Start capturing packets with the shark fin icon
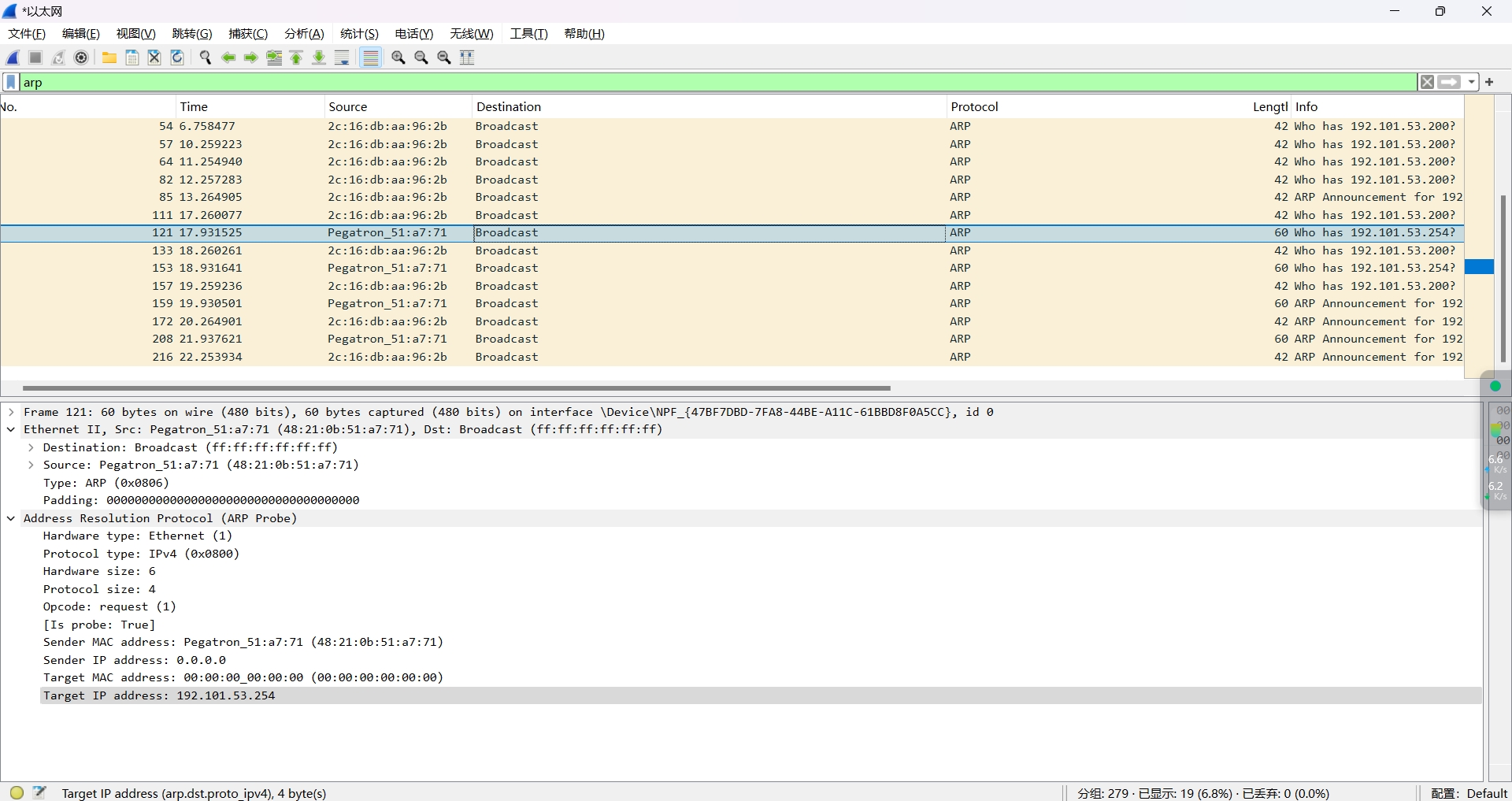The height and width of the screenshot is (801, 1512). 13,57
